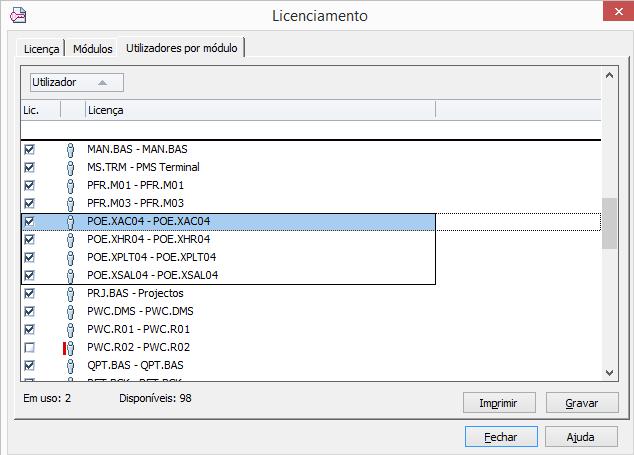Toggle the PWC.DMS licence checkbox
The image size is (634, 455).
point(29,311)
